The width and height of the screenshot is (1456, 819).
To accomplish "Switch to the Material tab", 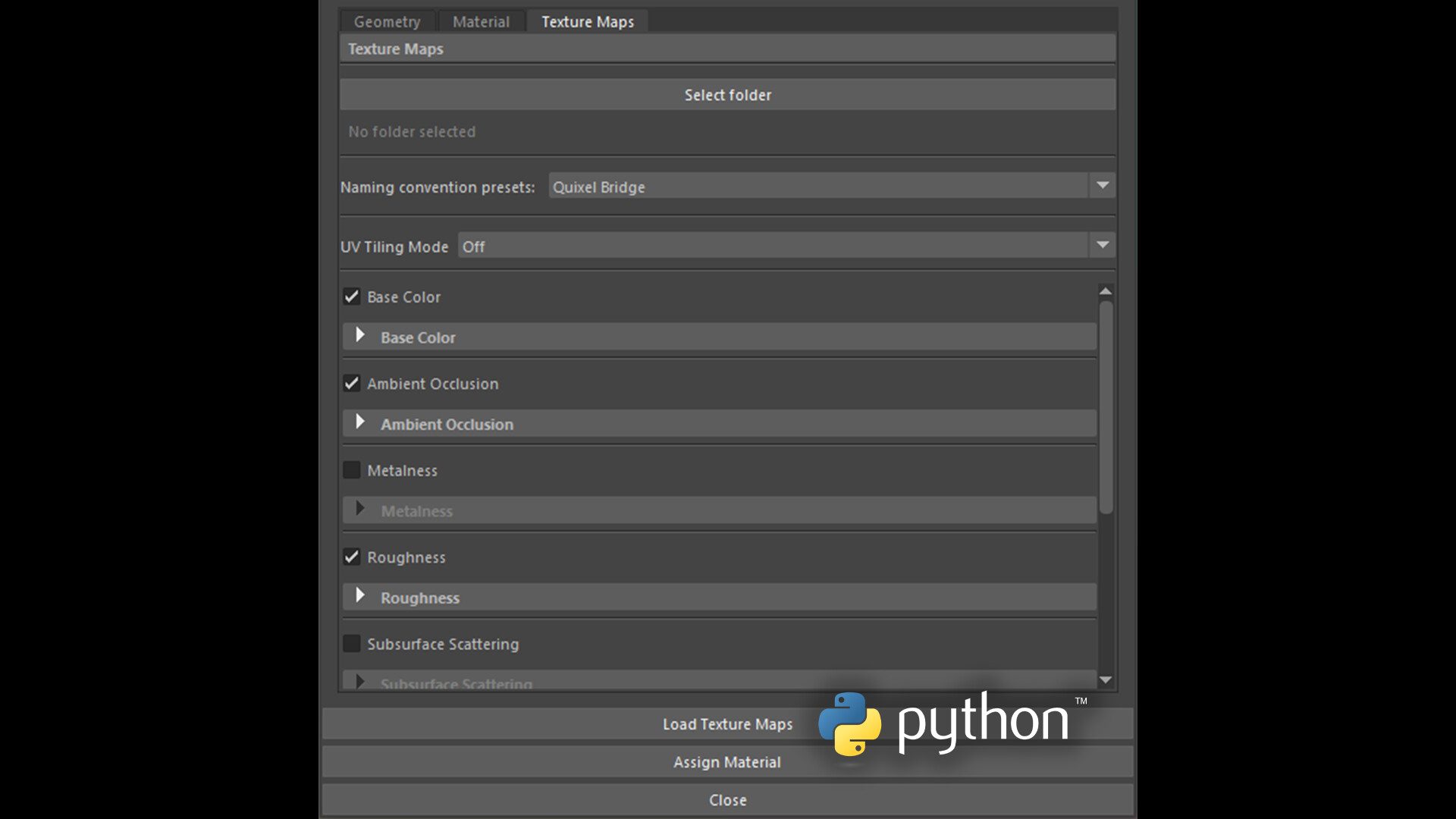I will click(x=481, y=21).
